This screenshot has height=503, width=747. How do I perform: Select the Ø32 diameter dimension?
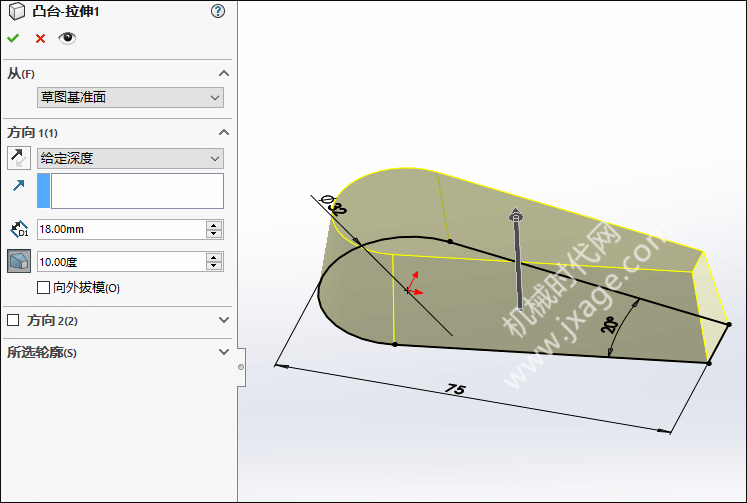tap(334, 206)
